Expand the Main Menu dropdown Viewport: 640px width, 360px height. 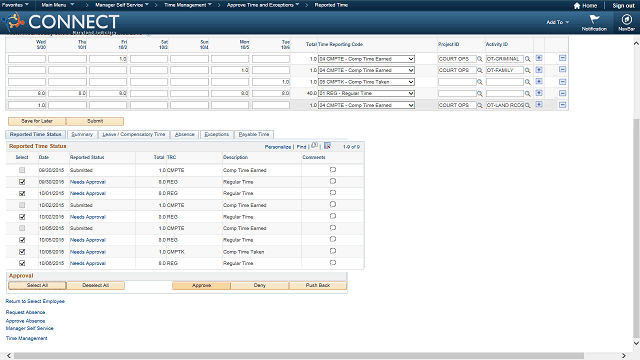coord(58,5)
